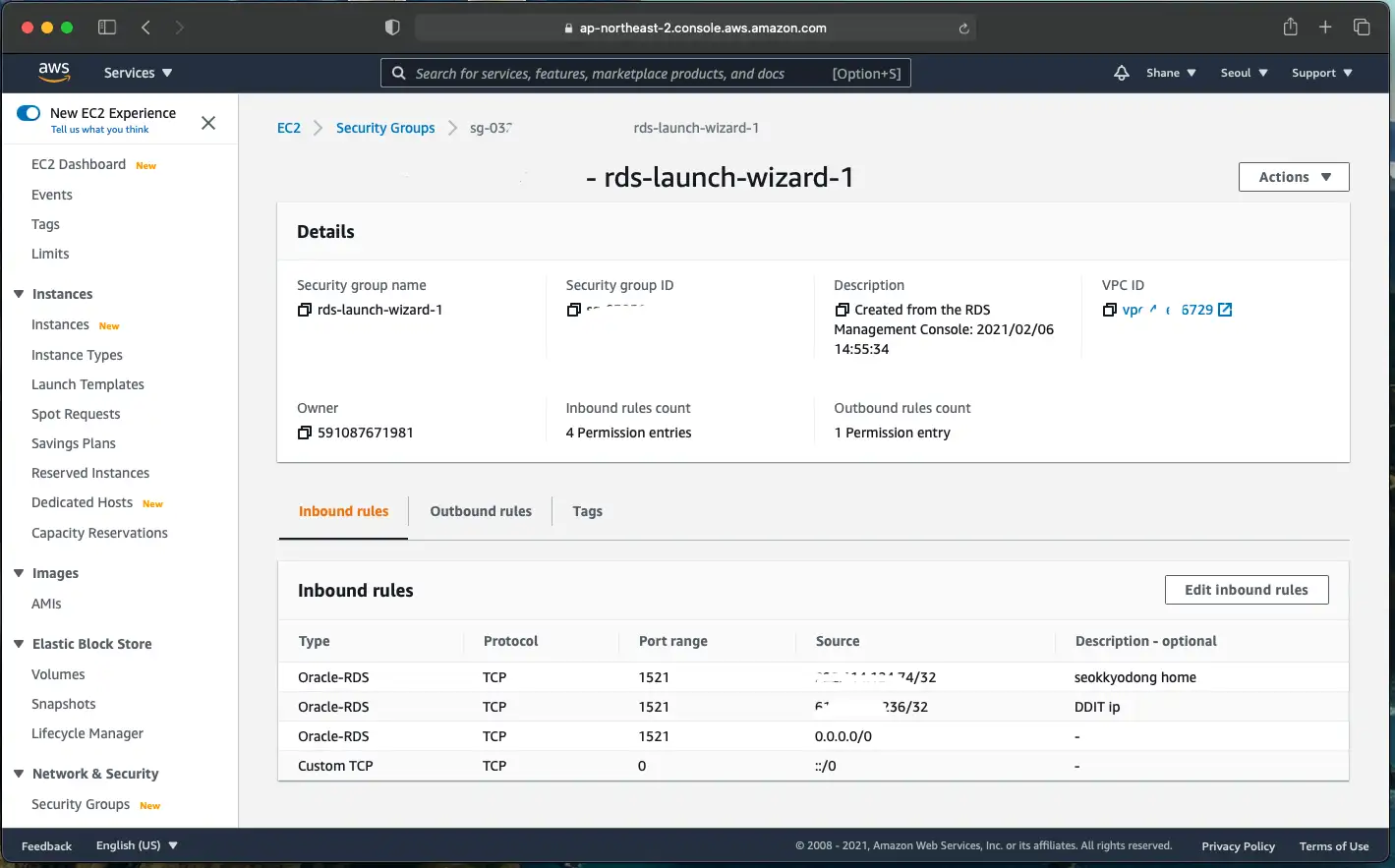Click the Safari forward arrow
The height and width of the screenshot is (868, 1395).
coord(179,28)
